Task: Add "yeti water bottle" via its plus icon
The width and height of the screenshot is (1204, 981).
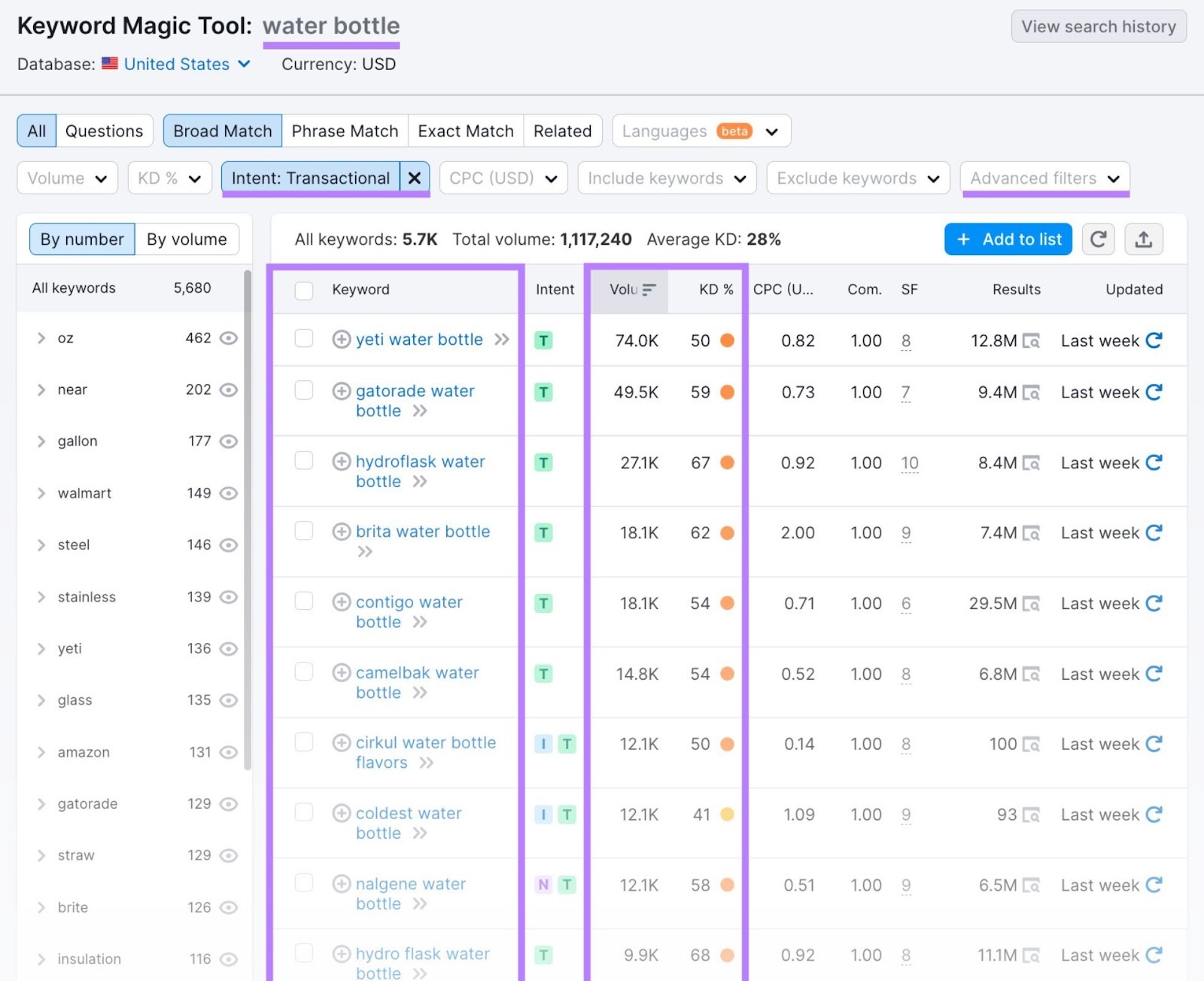Action: click(342, 340)
